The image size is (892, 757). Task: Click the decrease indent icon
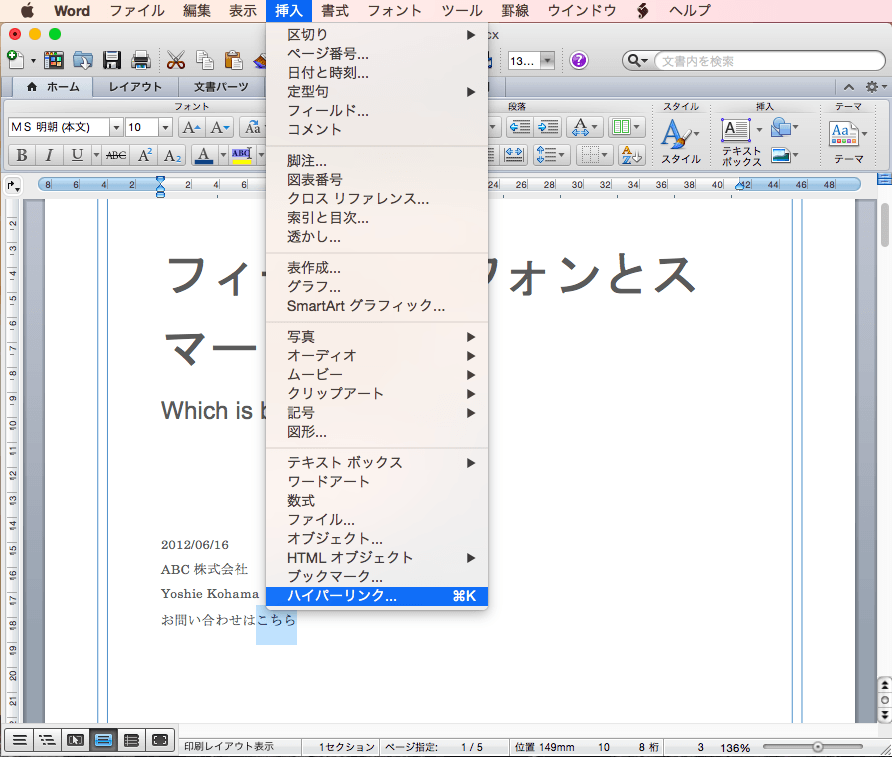coord(520,127)
